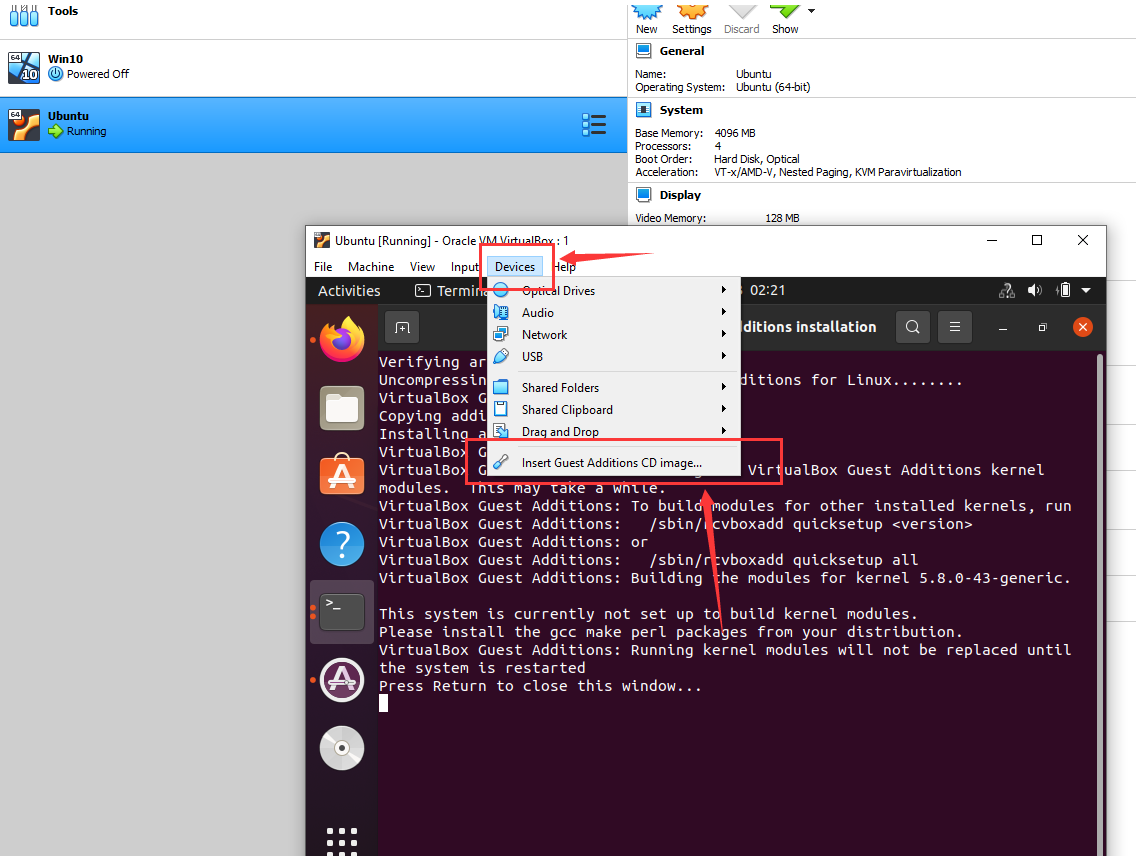
Task: Select the Ubuntu running virtual machine
Action: [x=313, y=125]
